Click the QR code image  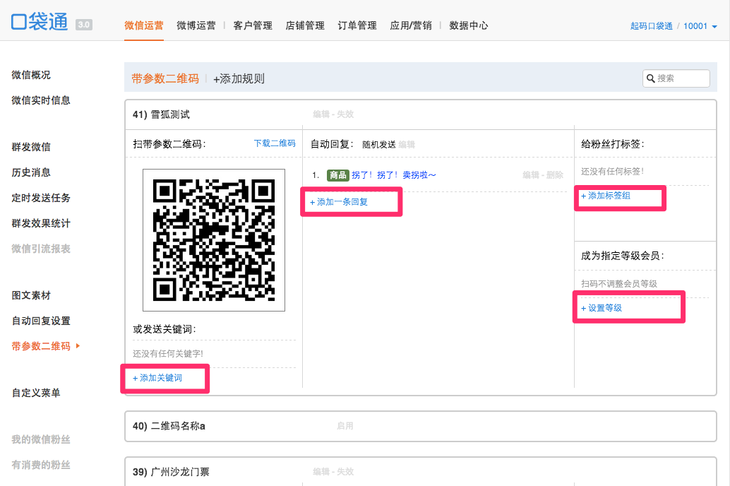click(x=213, y=241)
